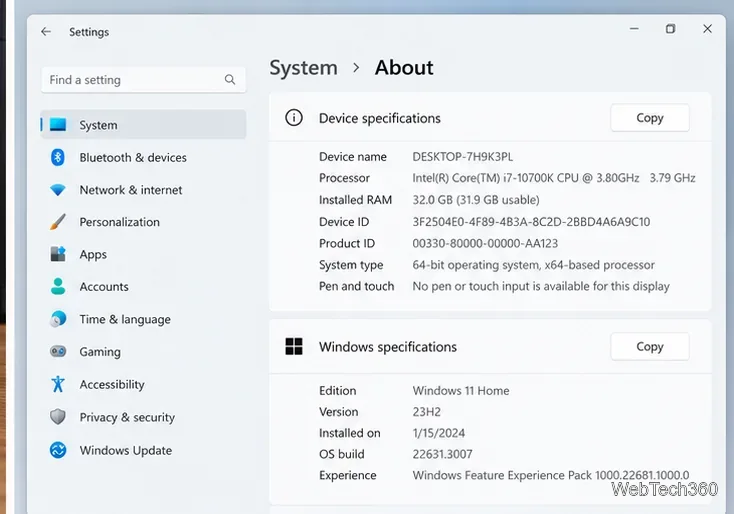This screenshot has width=734, height=514.
Task: Open Time & language label
Action: (125, 319)
